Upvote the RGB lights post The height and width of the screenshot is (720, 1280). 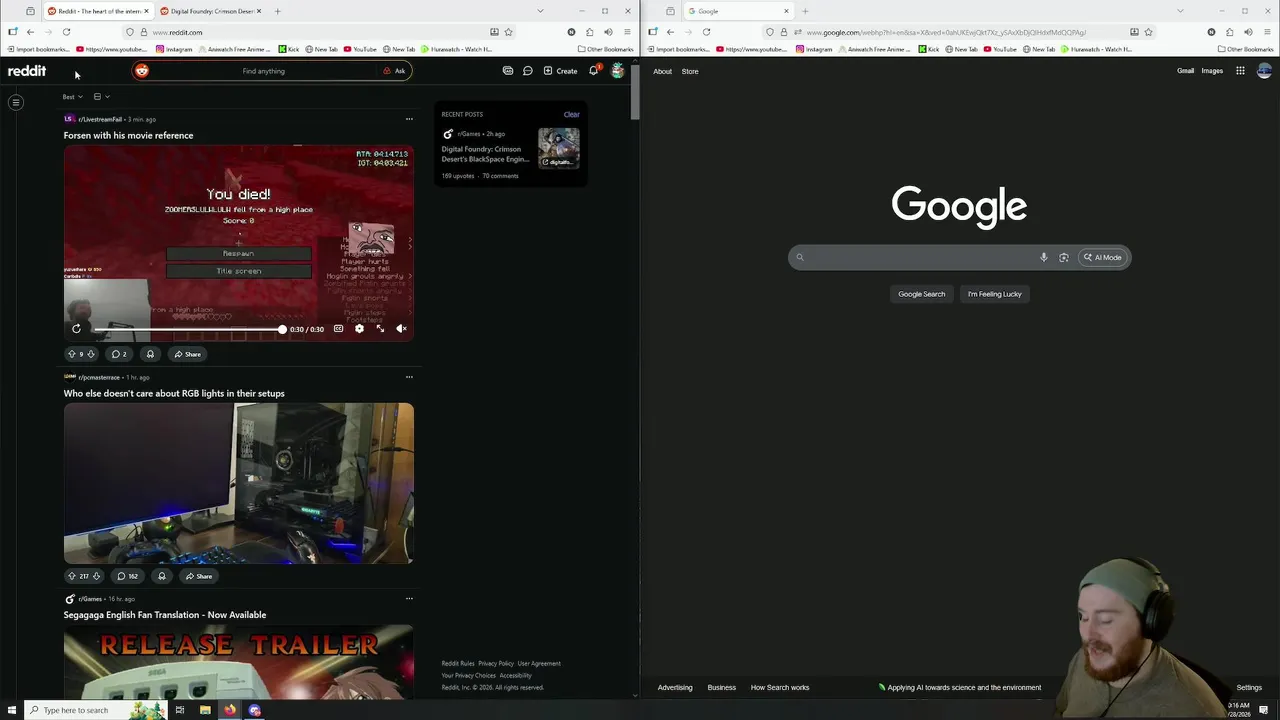tap(71, 576)
